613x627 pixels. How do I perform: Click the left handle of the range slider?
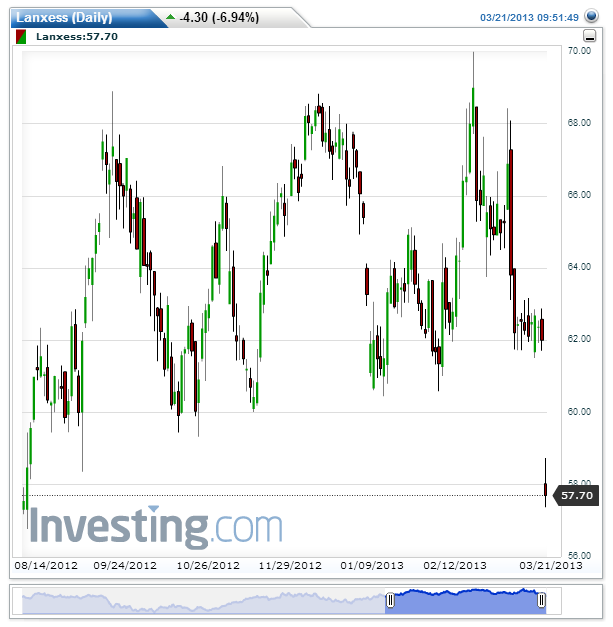click(390, 600)
